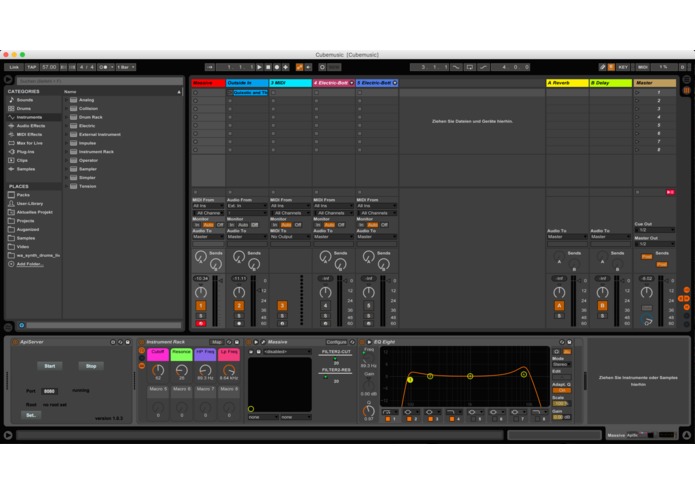Open the first track's MIDI From dropdown
The width and height of the screenshot is (695, 494).
pos(208,206)
